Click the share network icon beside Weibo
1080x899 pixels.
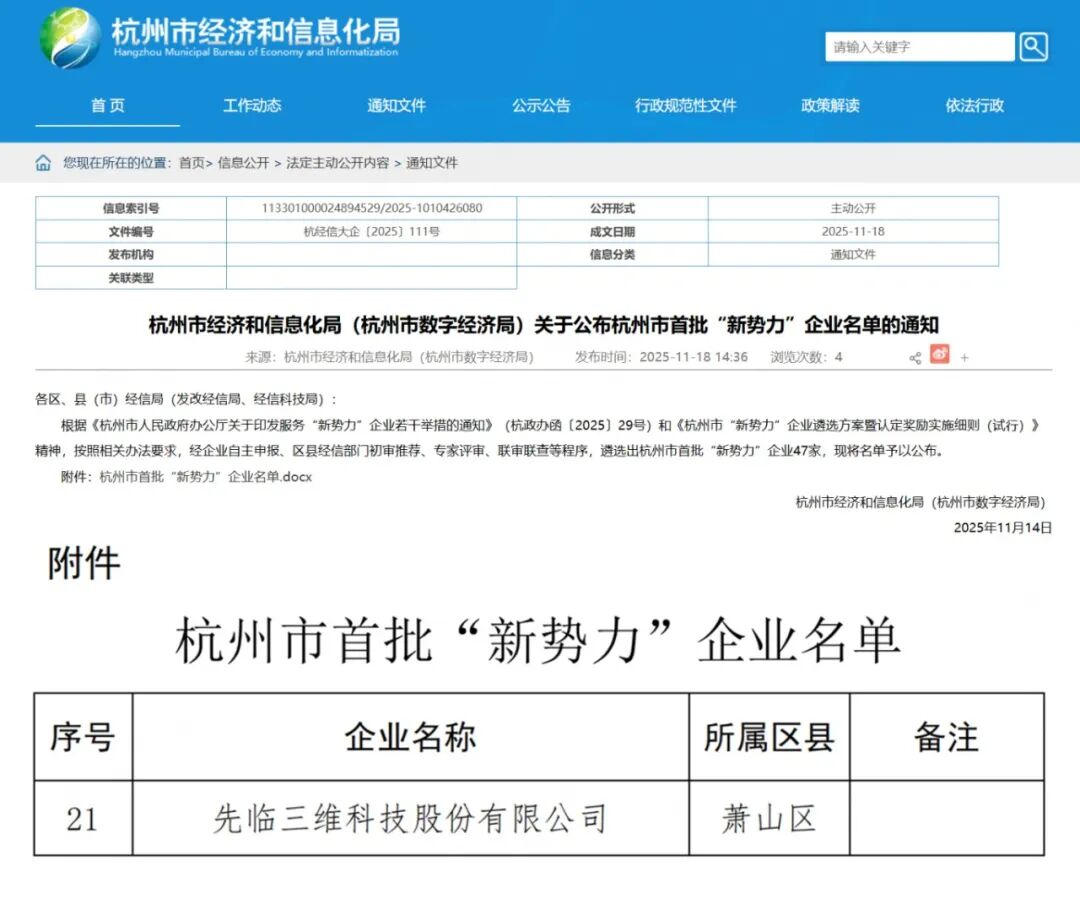coord(915,357)
